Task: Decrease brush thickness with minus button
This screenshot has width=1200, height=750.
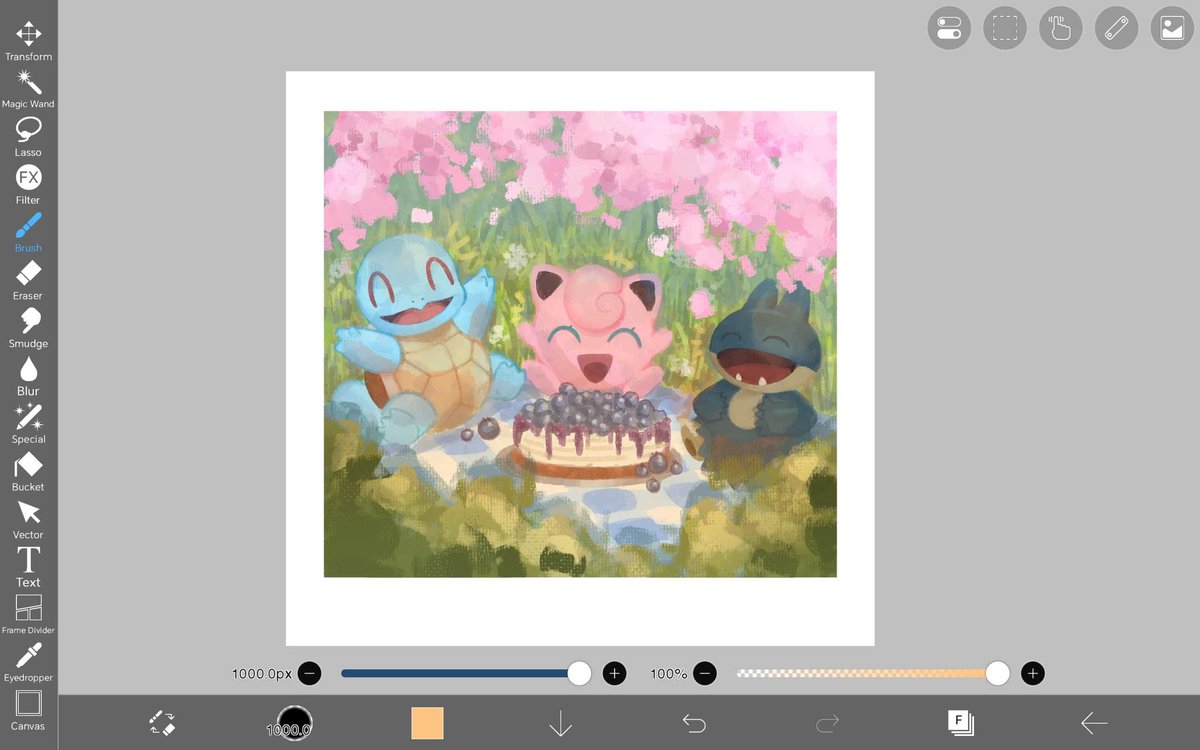Action: tap(310, 674)
